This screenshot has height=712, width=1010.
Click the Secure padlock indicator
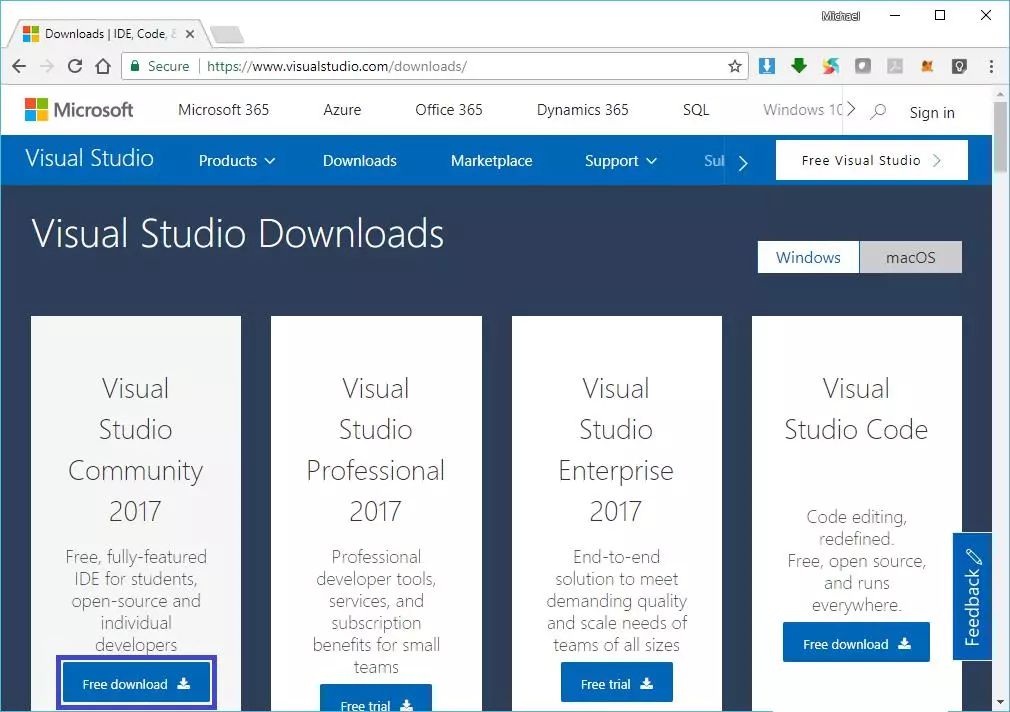coord(160,66)
